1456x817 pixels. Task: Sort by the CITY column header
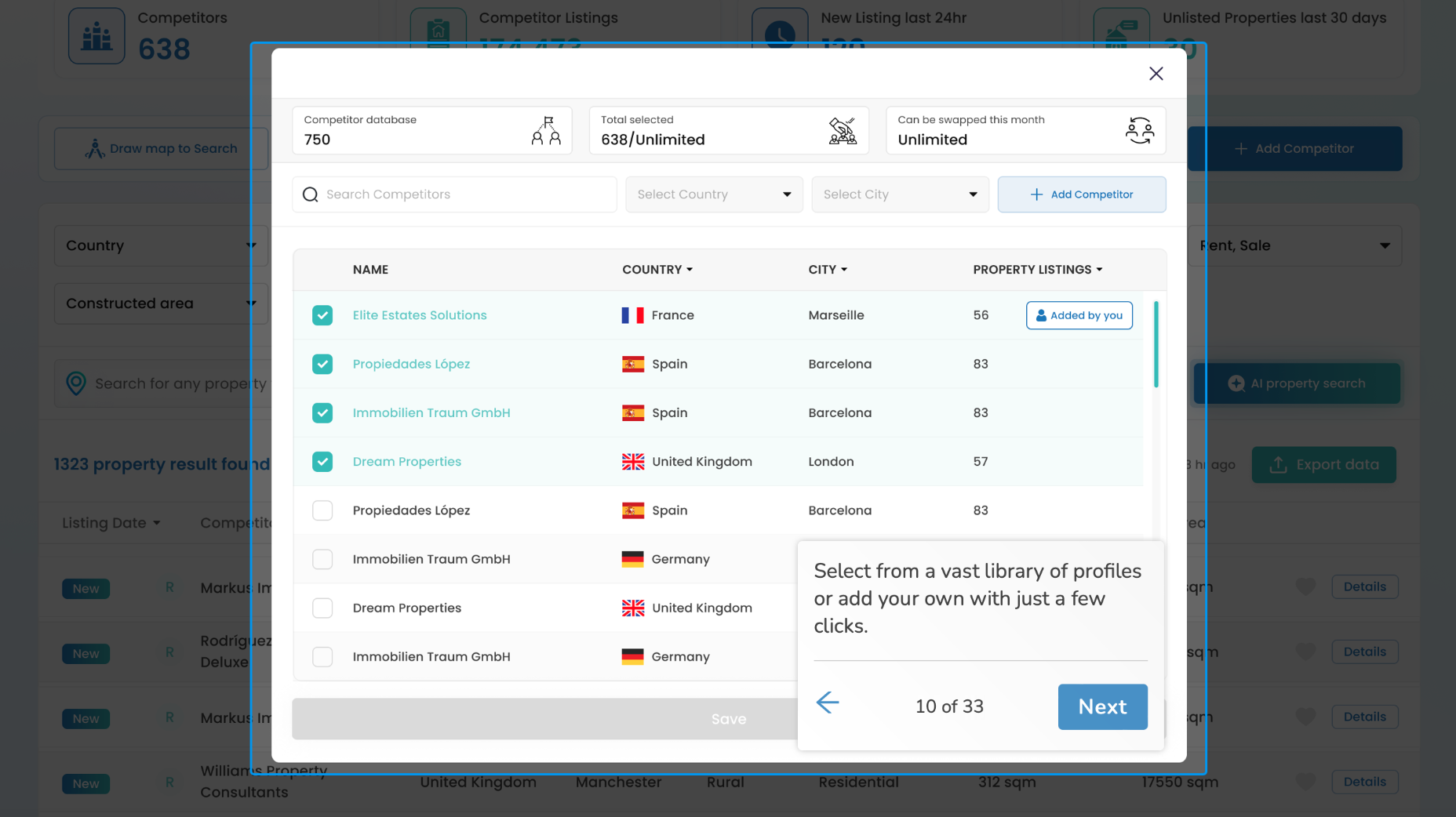[x=828, y=270]
